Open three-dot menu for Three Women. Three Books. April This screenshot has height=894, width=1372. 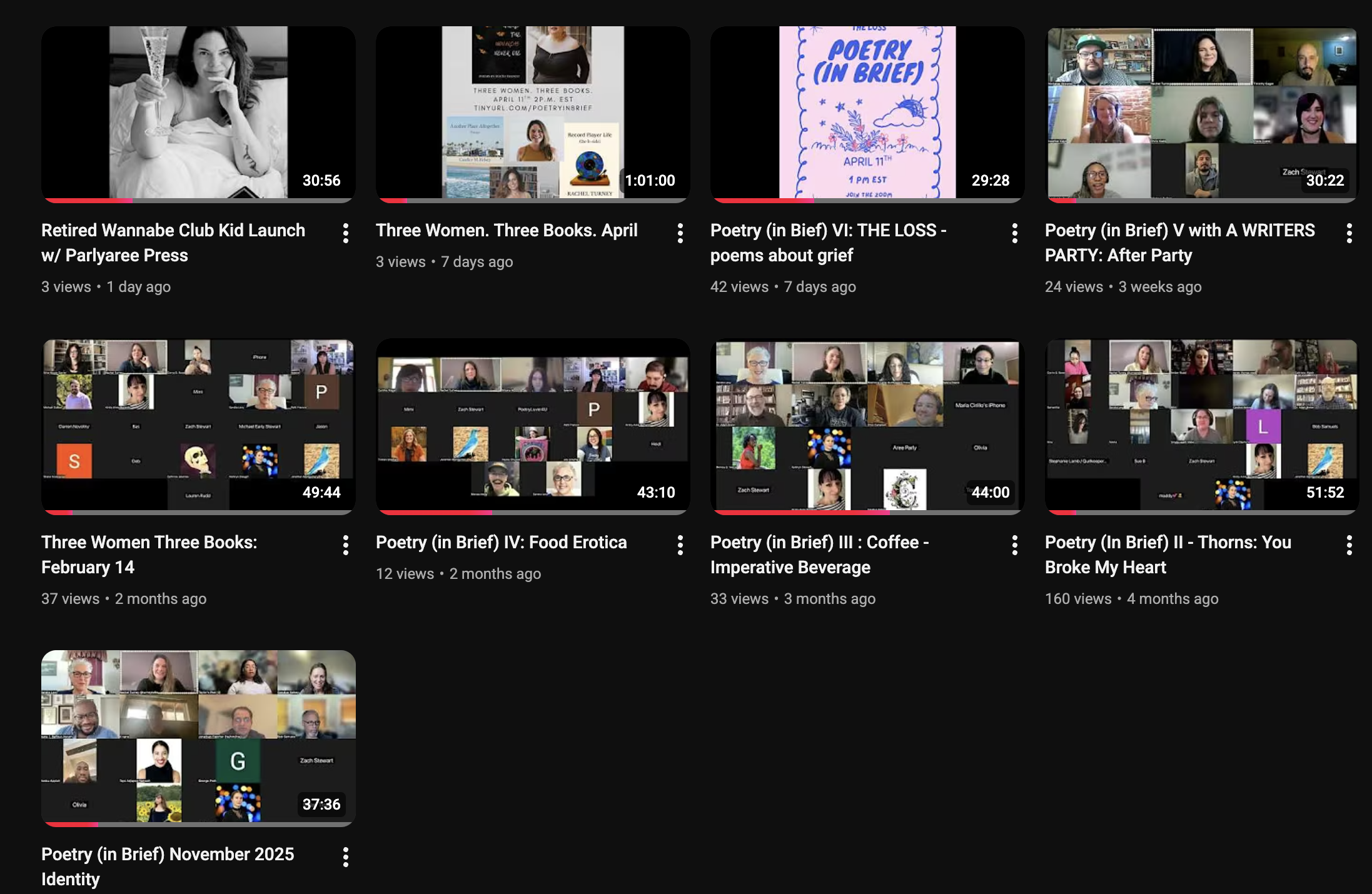680,233
